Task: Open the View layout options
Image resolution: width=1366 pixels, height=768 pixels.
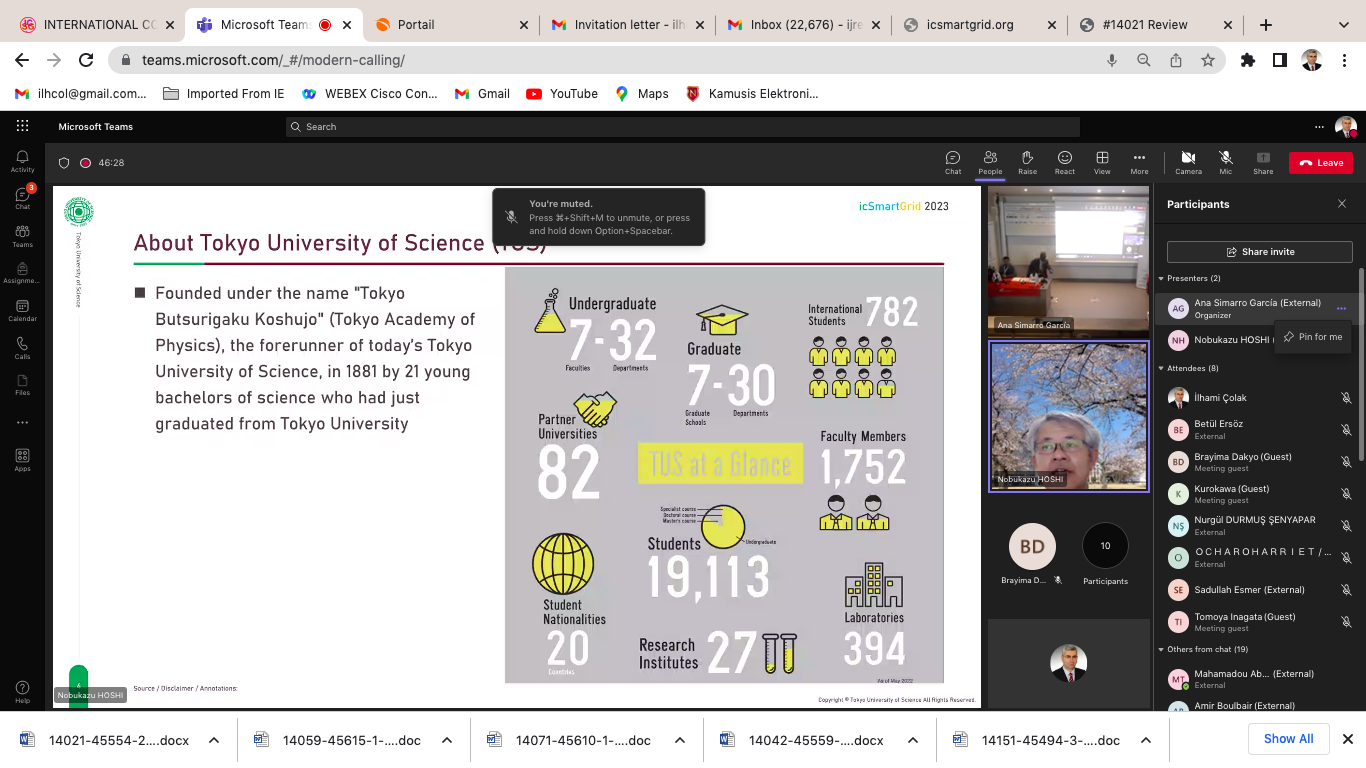Action: point(1102,162)
